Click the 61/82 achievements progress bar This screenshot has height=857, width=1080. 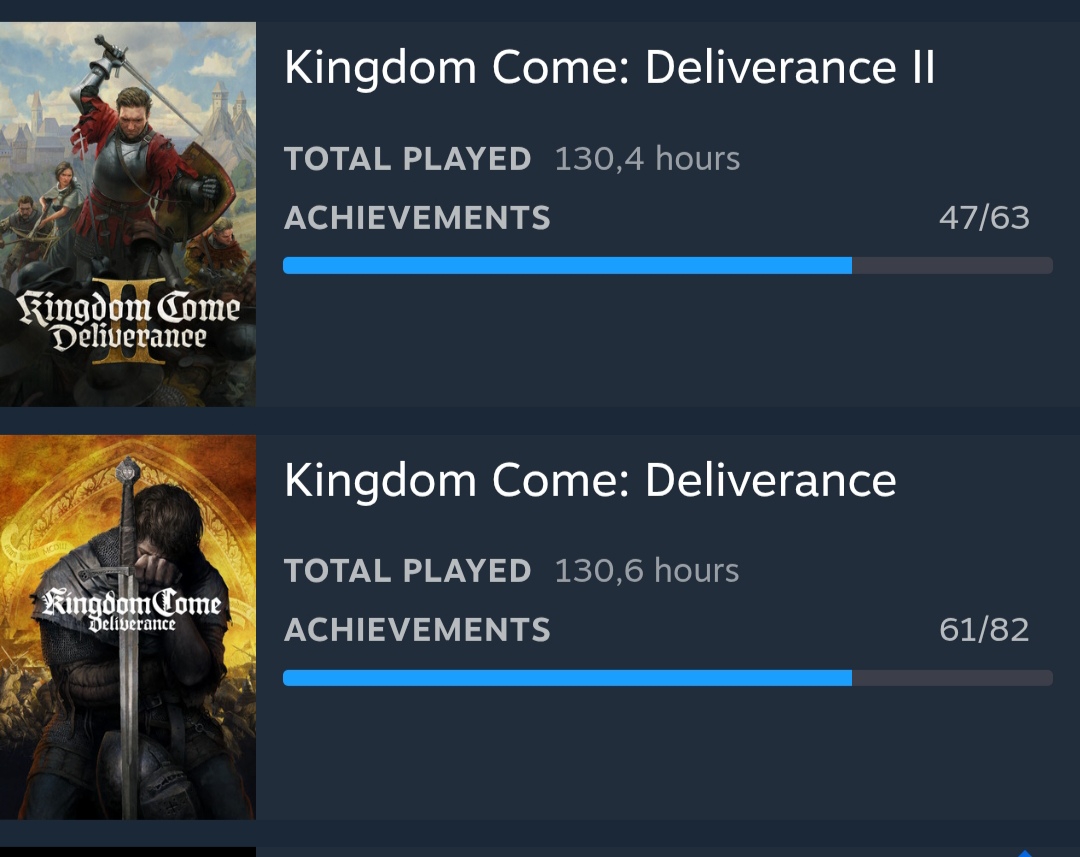pos(667,678)
